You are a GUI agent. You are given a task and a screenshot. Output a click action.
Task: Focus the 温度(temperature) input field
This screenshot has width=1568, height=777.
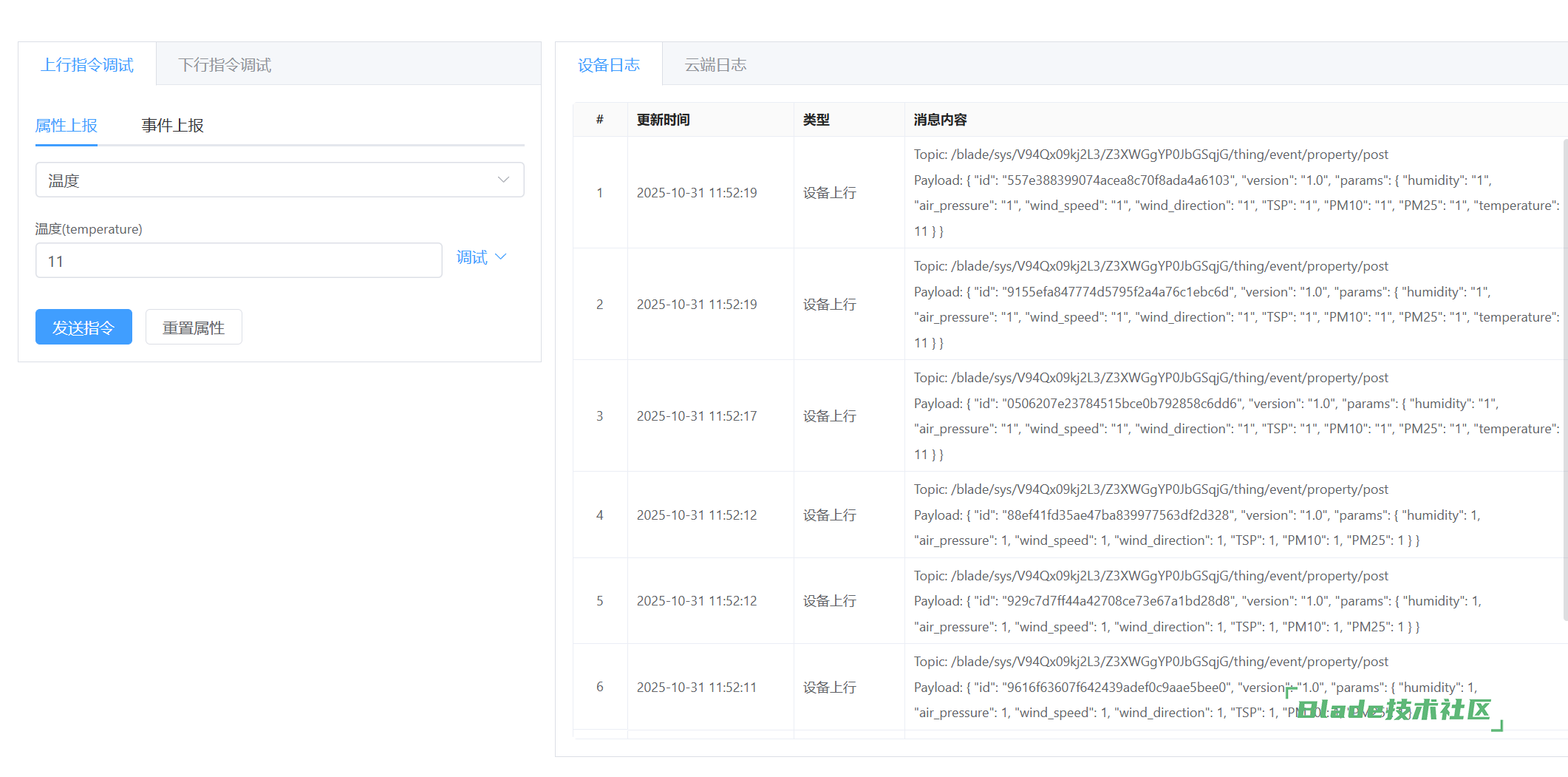coord(239,261)
